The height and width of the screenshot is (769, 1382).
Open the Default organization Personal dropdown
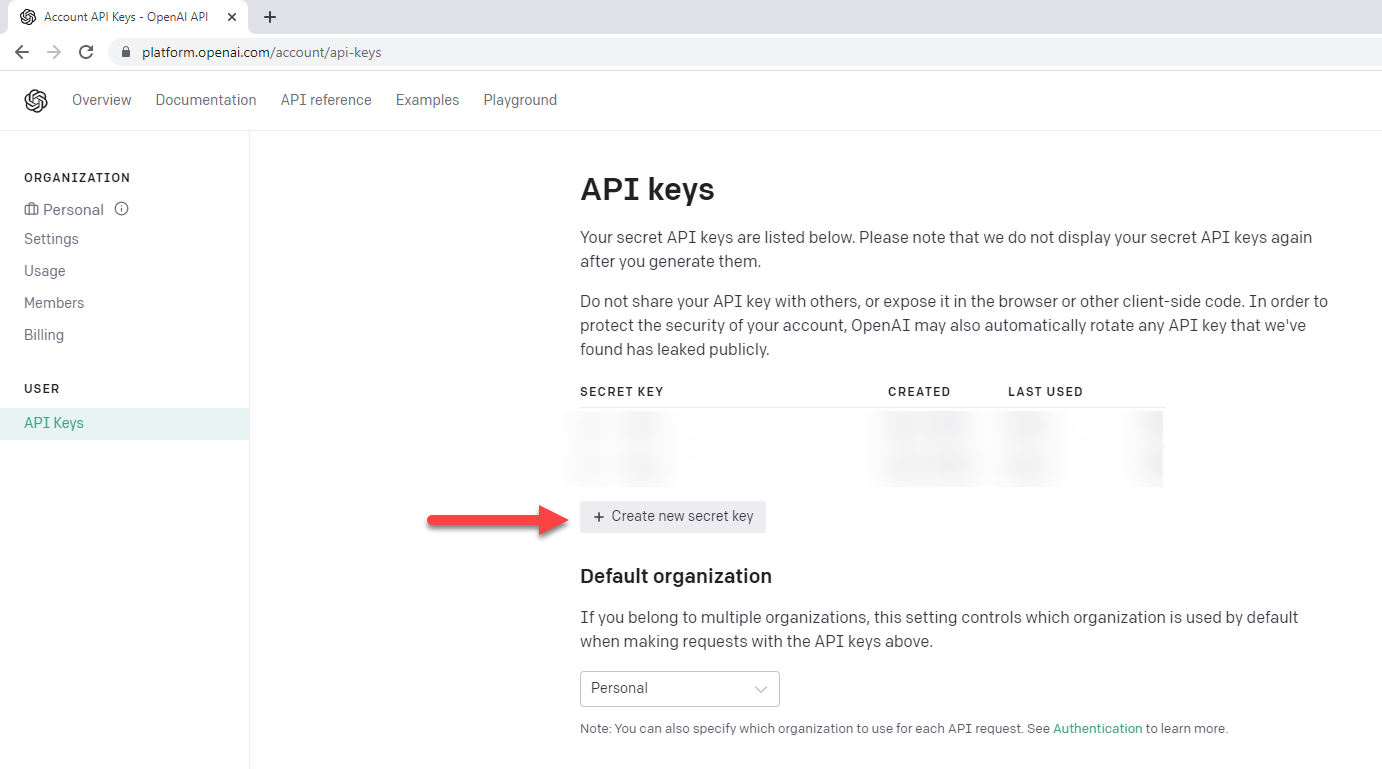pyautogui.click(x=679, y=689)
